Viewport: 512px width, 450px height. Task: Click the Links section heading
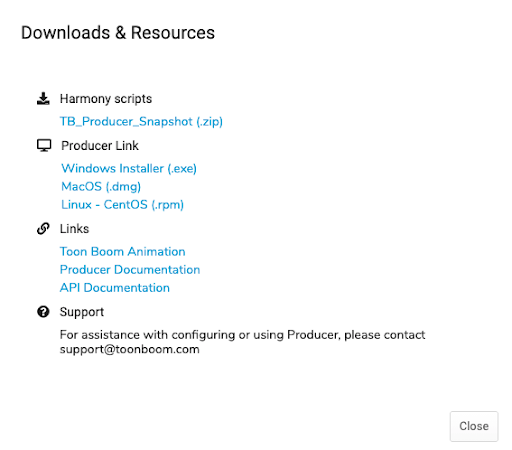[x=74, y=229]
